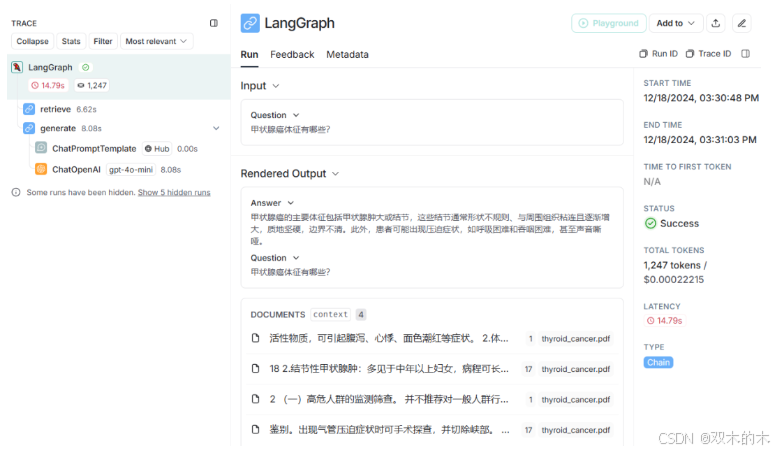Click the 1,247 tokens total value
The height and width of the screenshot is (452, 777).
click(x=675, y=265)
